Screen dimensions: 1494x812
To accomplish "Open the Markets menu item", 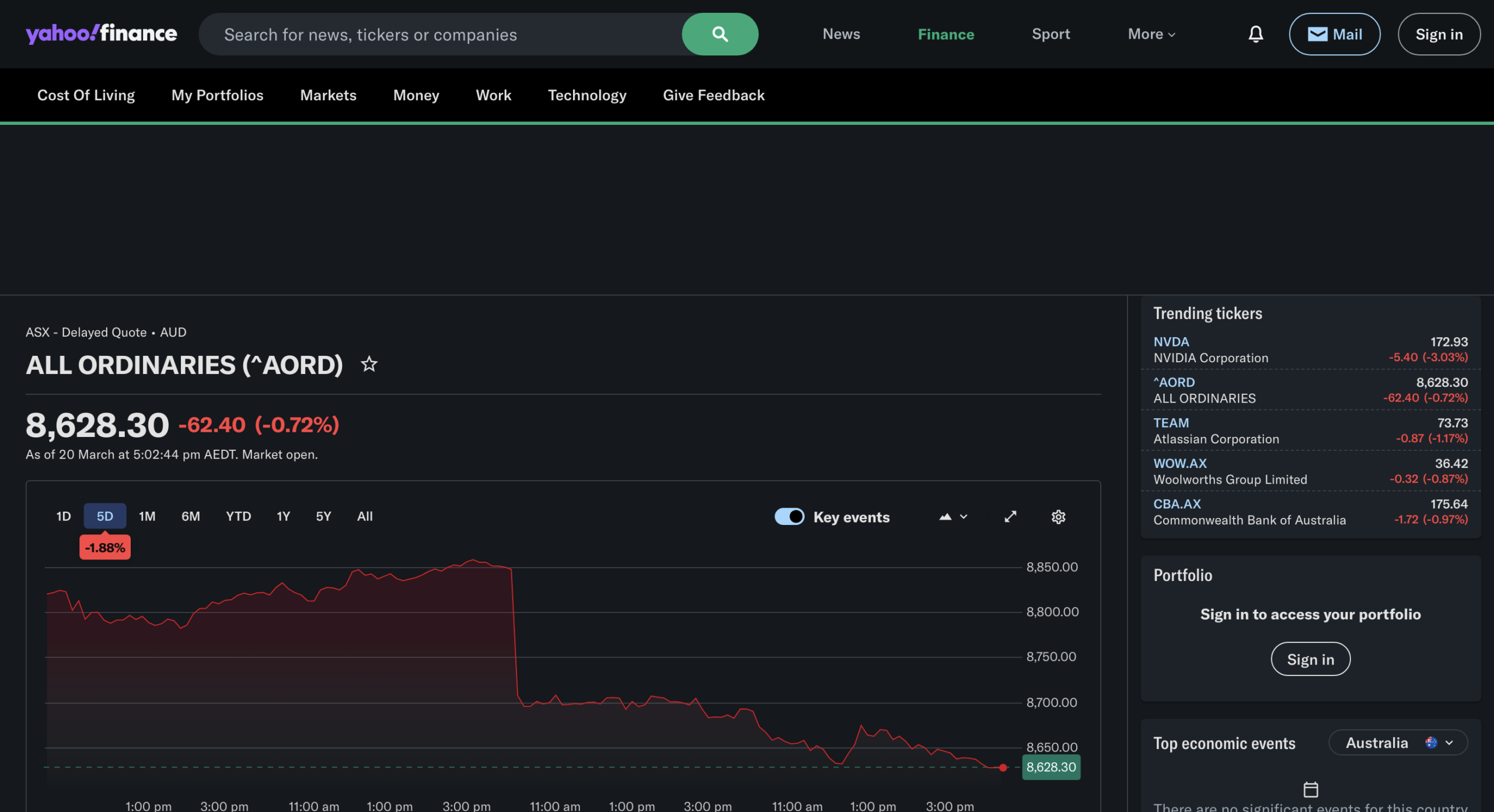I will click(328, 95).
